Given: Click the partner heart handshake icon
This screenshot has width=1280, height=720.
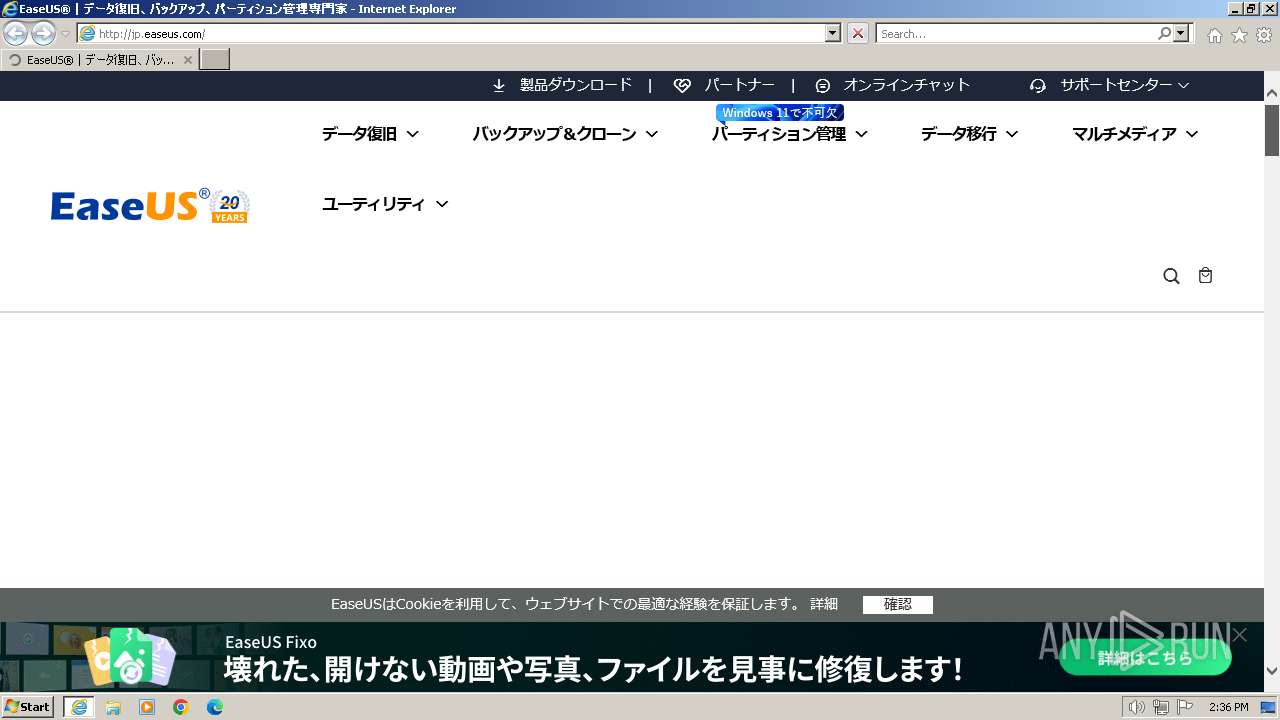Looking at the screenshot, I should pos(682,86).
